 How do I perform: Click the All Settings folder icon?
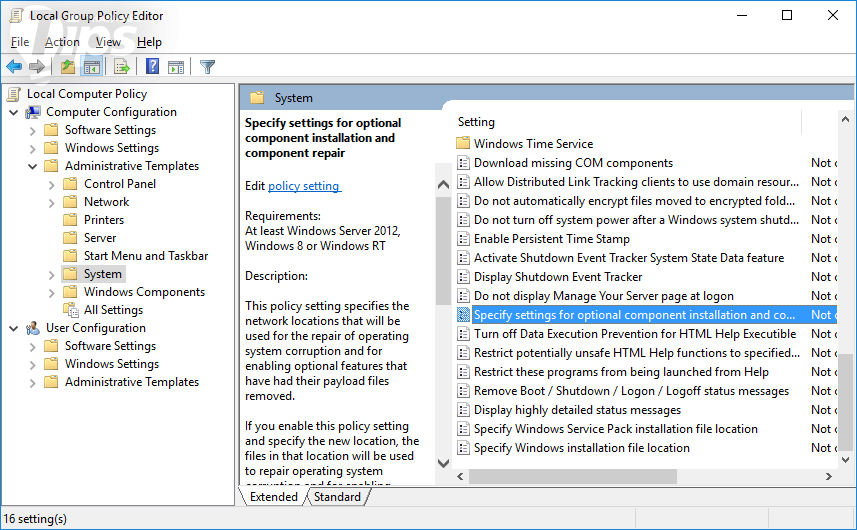pos(71,310)
